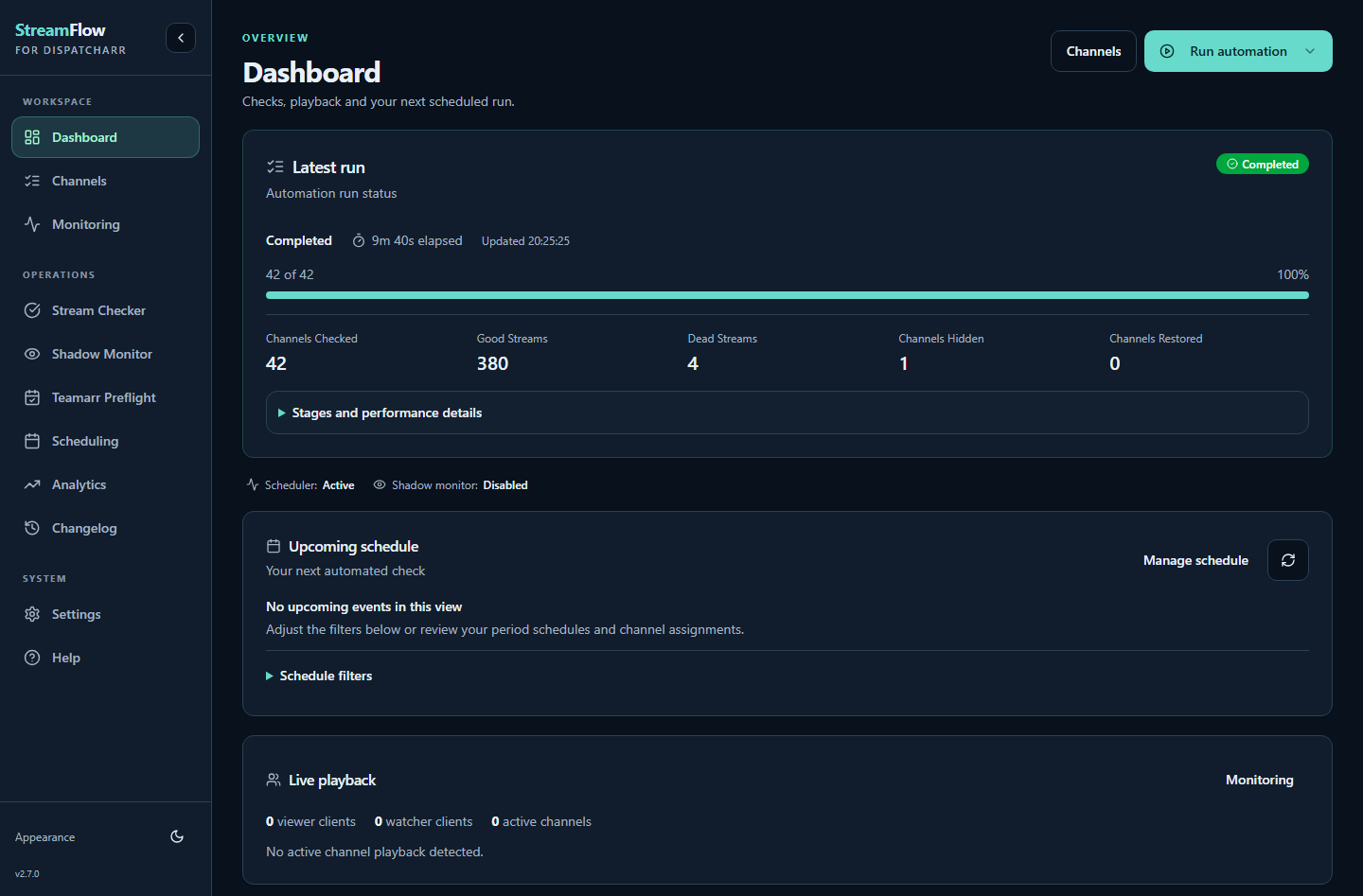The width and height of the screenshot is (1363, 896).
Task: Click the play icon in Run automation
Action: point(1167,51)
